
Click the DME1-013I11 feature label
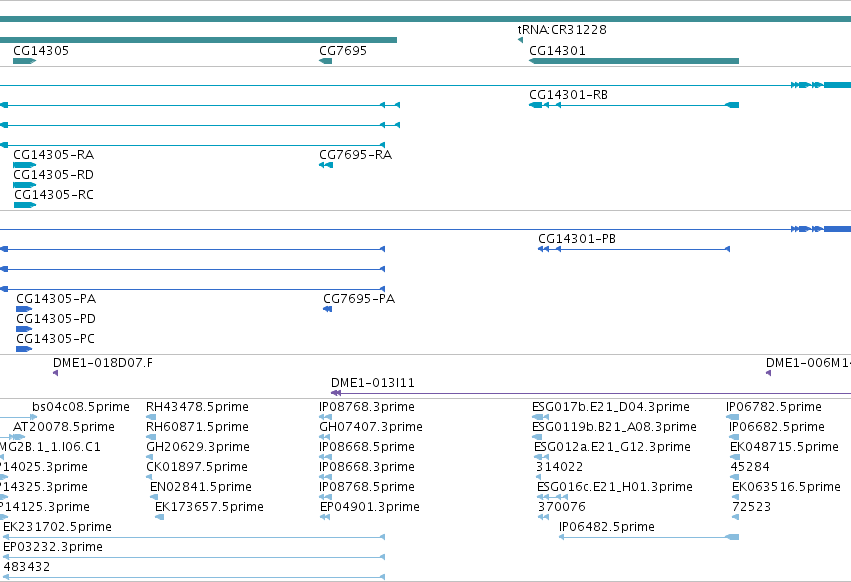click(373, 383)
